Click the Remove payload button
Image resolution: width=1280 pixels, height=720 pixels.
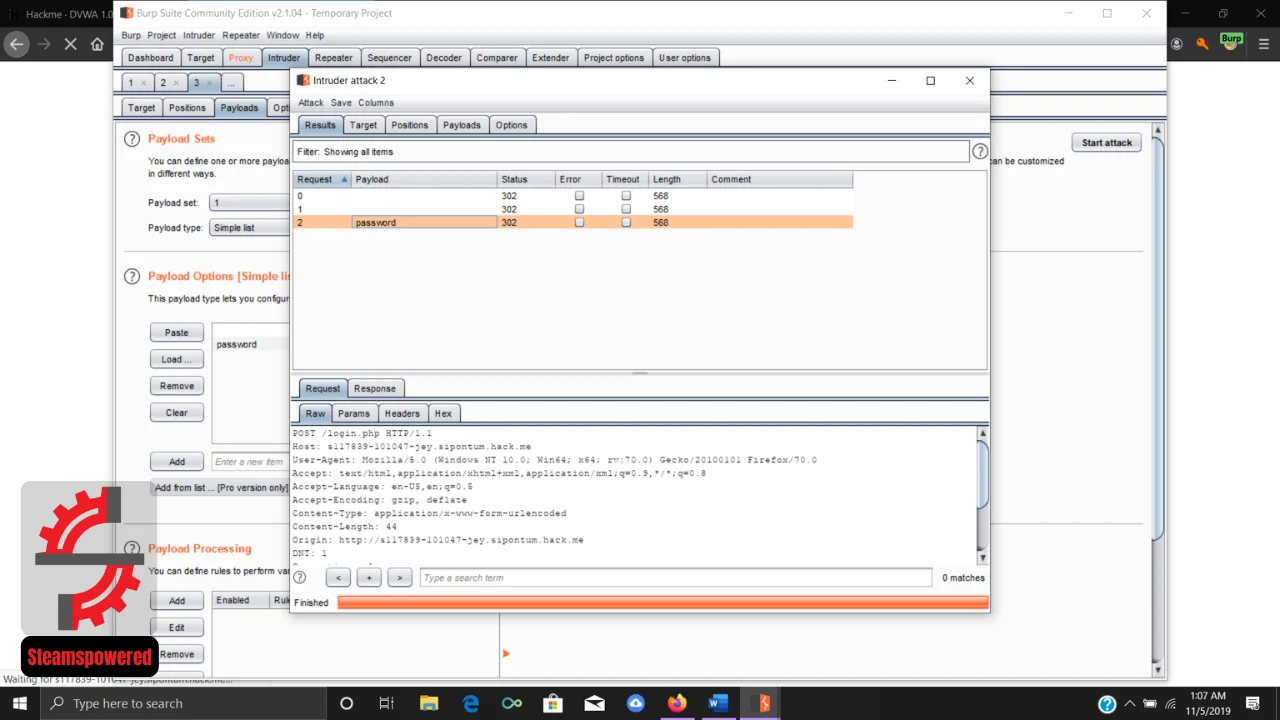[x=177, y=386]
